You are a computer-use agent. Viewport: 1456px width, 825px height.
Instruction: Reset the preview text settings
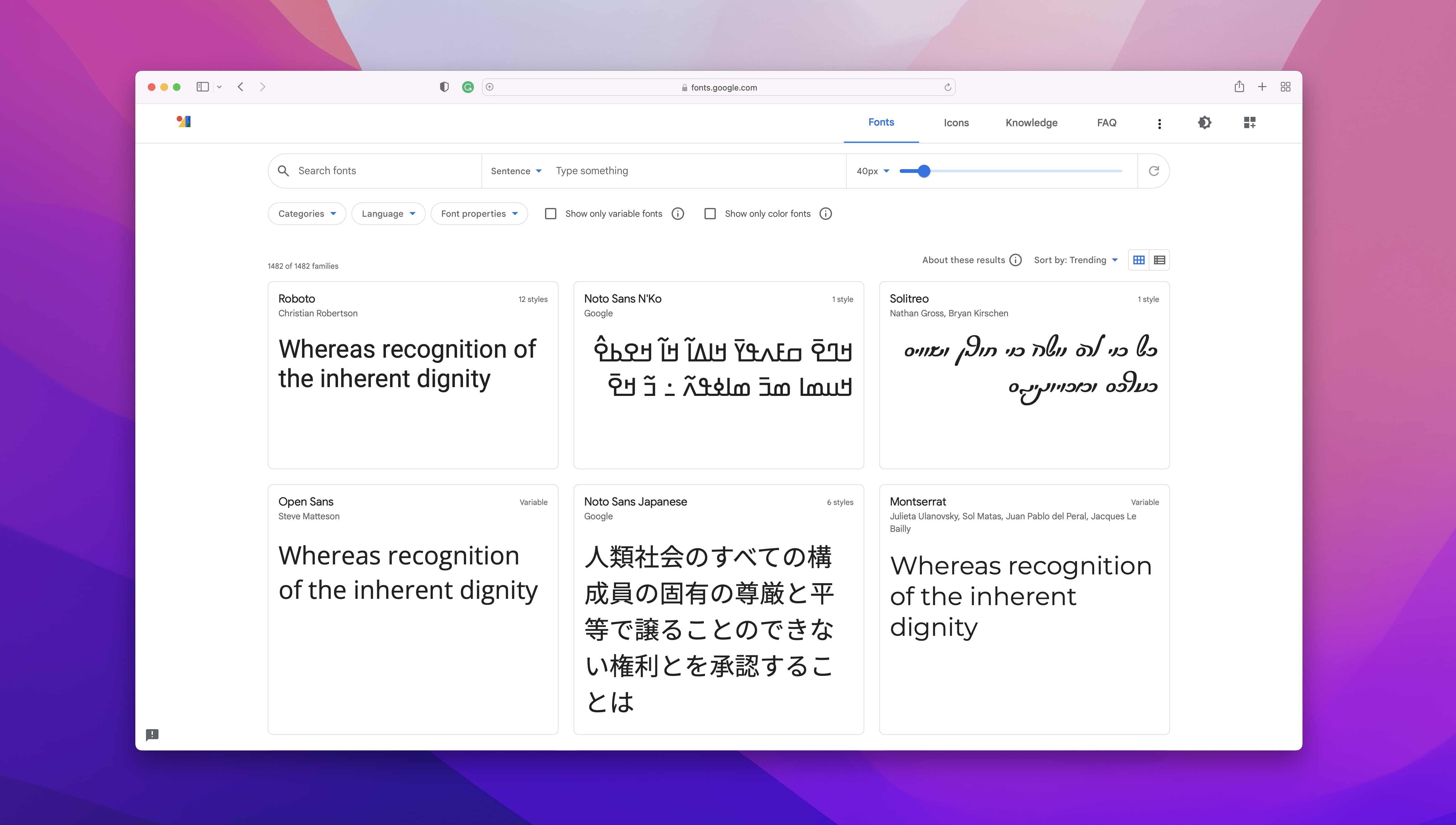pos(1153,171)
